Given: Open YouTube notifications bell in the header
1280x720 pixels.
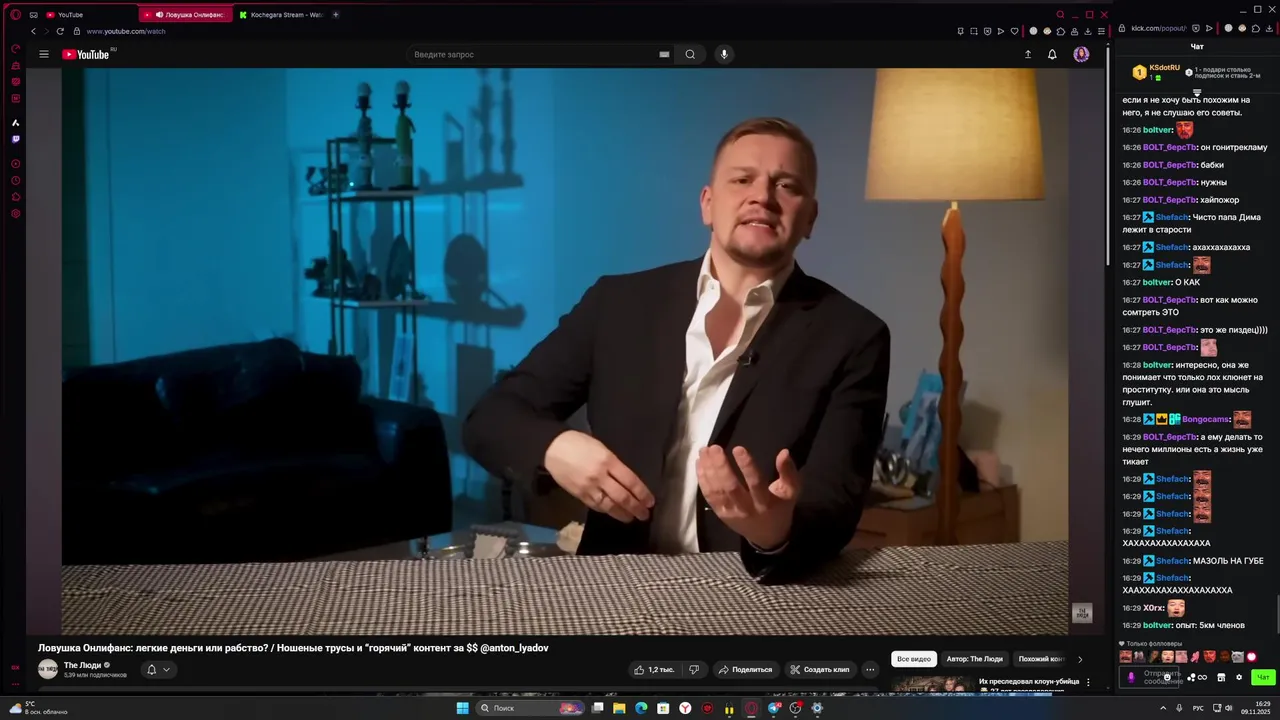Looking at the screenshot, I should click(x=1052, y=54).
